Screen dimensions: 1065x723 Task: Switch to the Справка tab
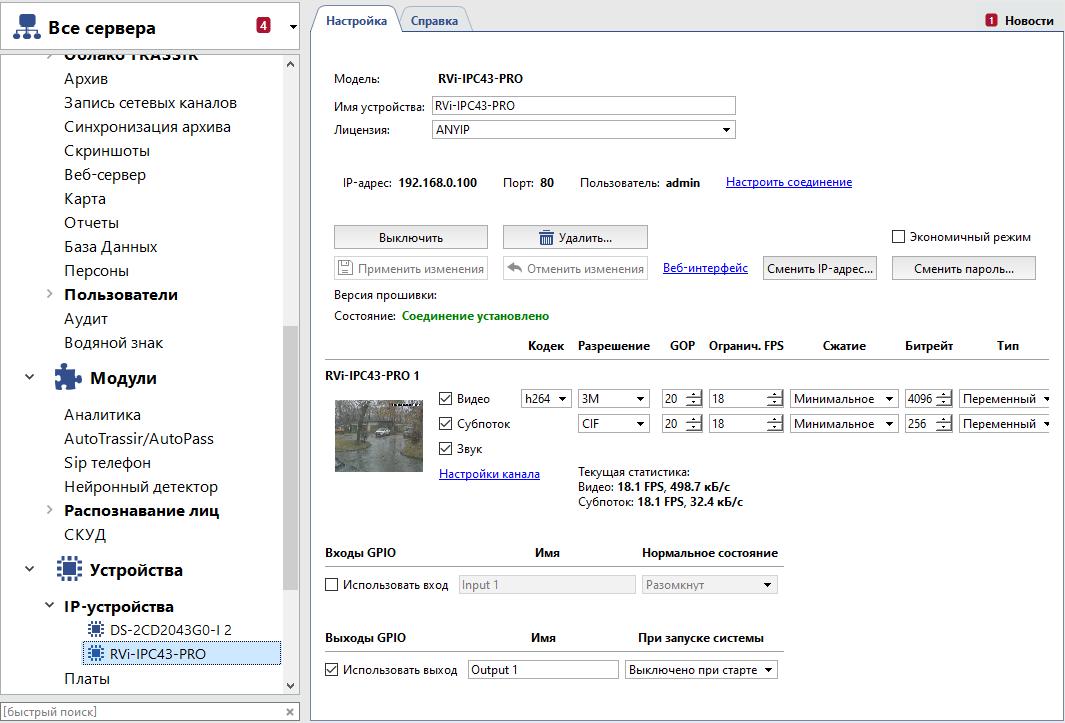pyautogui.click(x=434, y=20)
